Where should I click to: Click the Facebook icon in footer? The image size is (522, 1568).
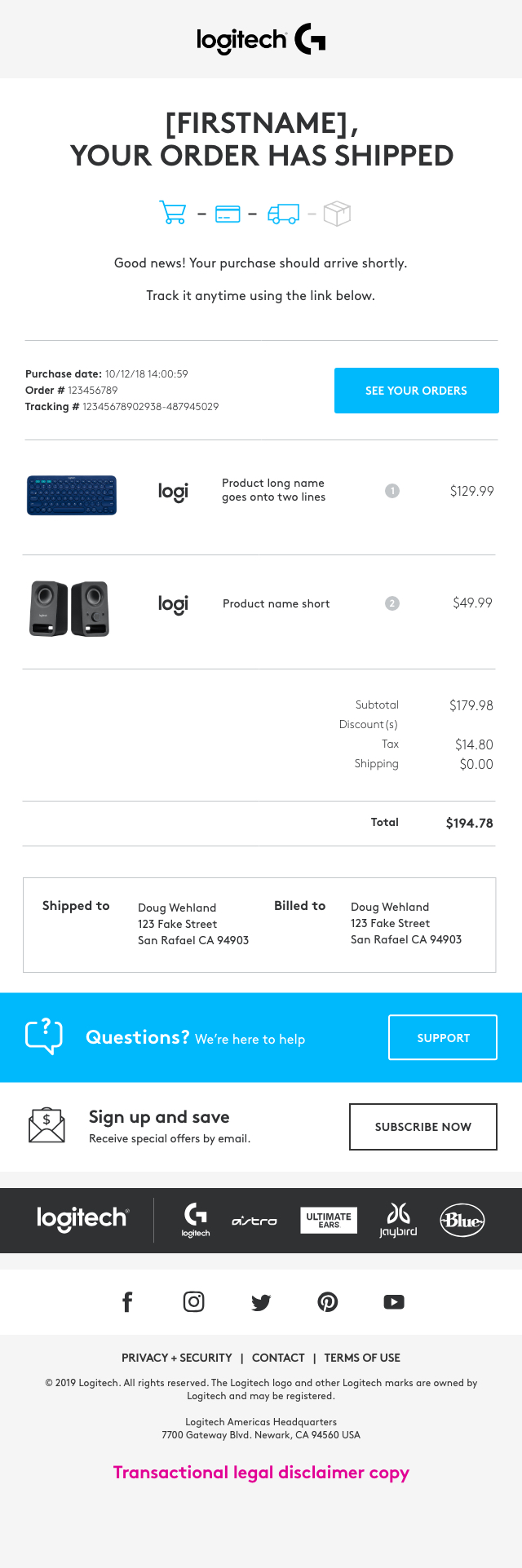(x=127, y=1302)
